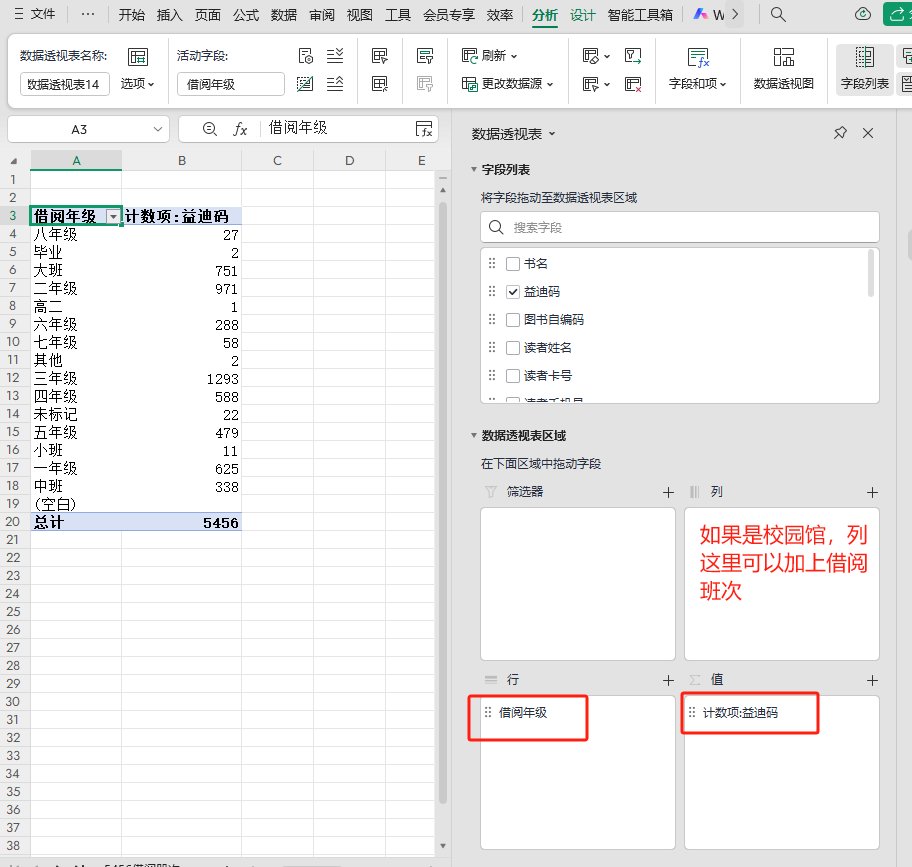Add a field to 筛选器 with plus icon
The image size is (912, 867).
[x=668, y=492]
